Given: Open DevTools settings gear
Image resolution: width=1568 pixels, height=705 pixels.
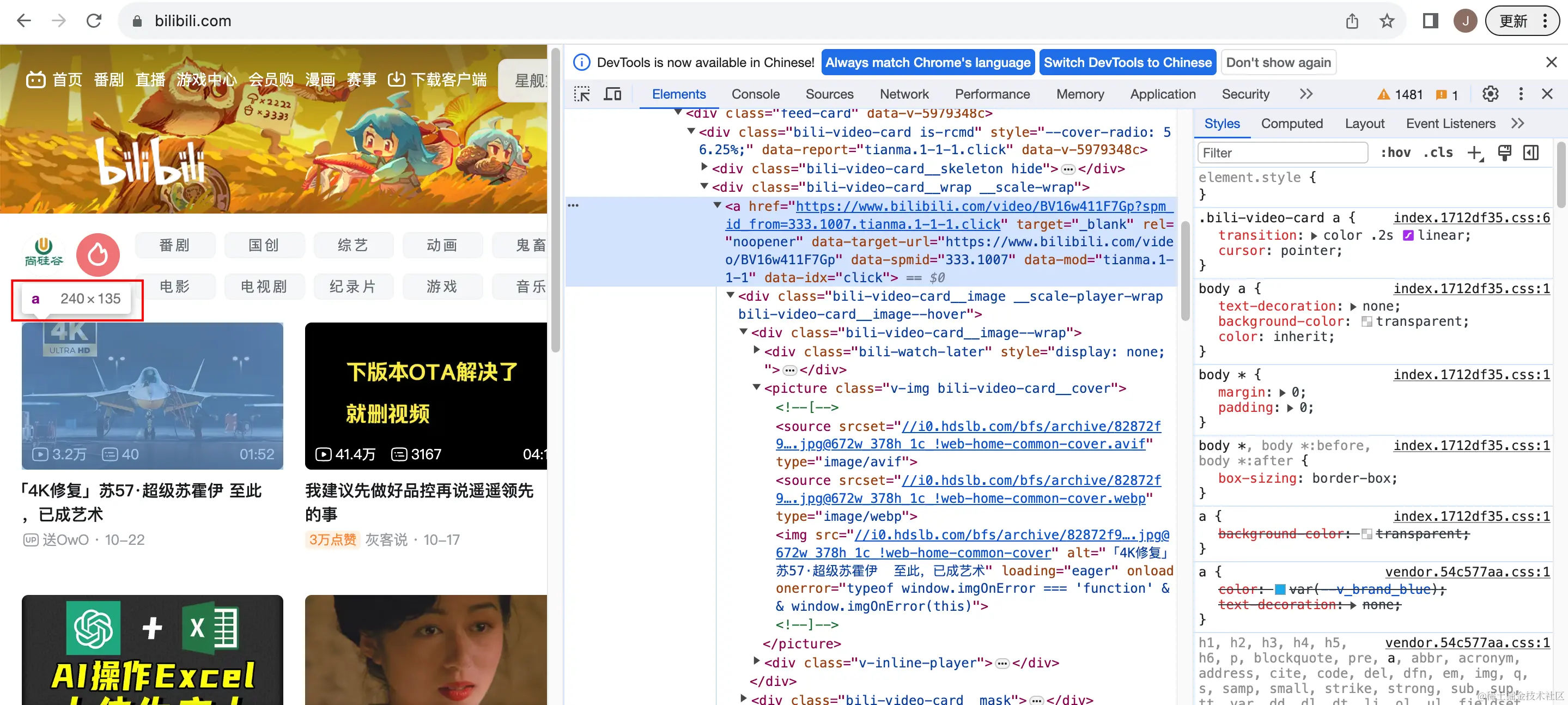Looking at the screenshot, I should pos(1490,94).
